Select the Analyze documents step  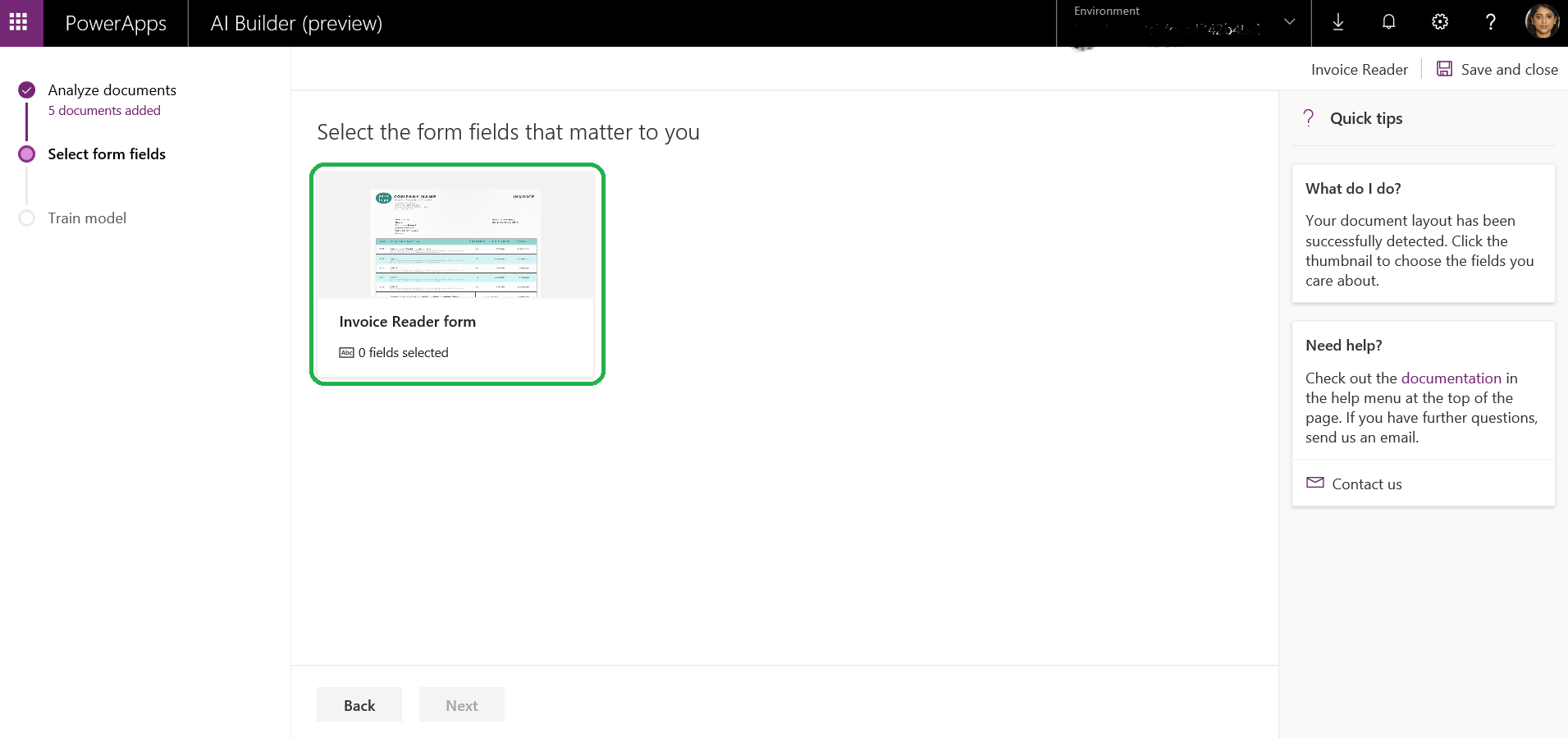point(112,90)
